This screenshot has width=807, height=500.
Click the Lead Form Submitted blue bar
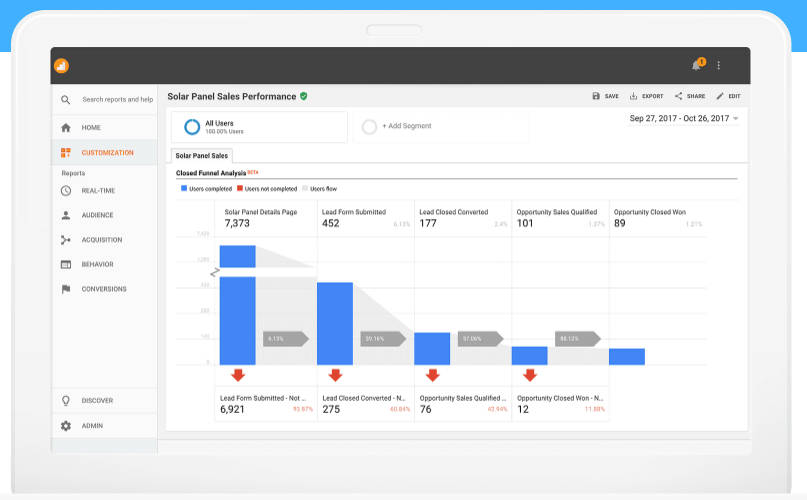click(335, 323)
